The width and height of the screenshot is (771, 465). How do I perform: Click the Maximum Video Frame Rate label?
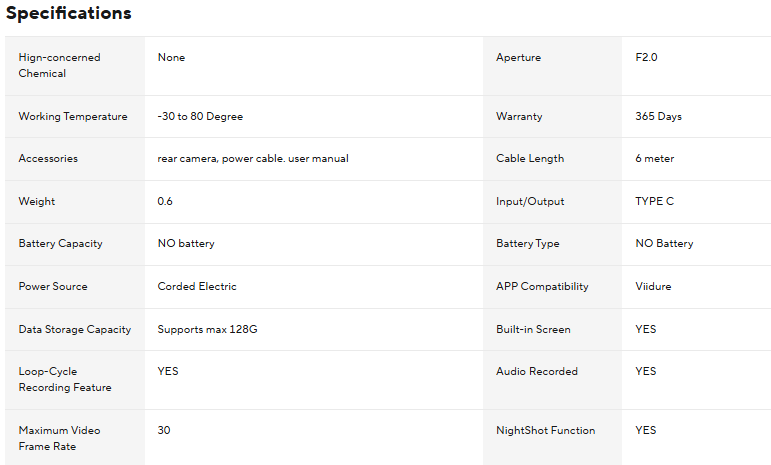point(59,438)
